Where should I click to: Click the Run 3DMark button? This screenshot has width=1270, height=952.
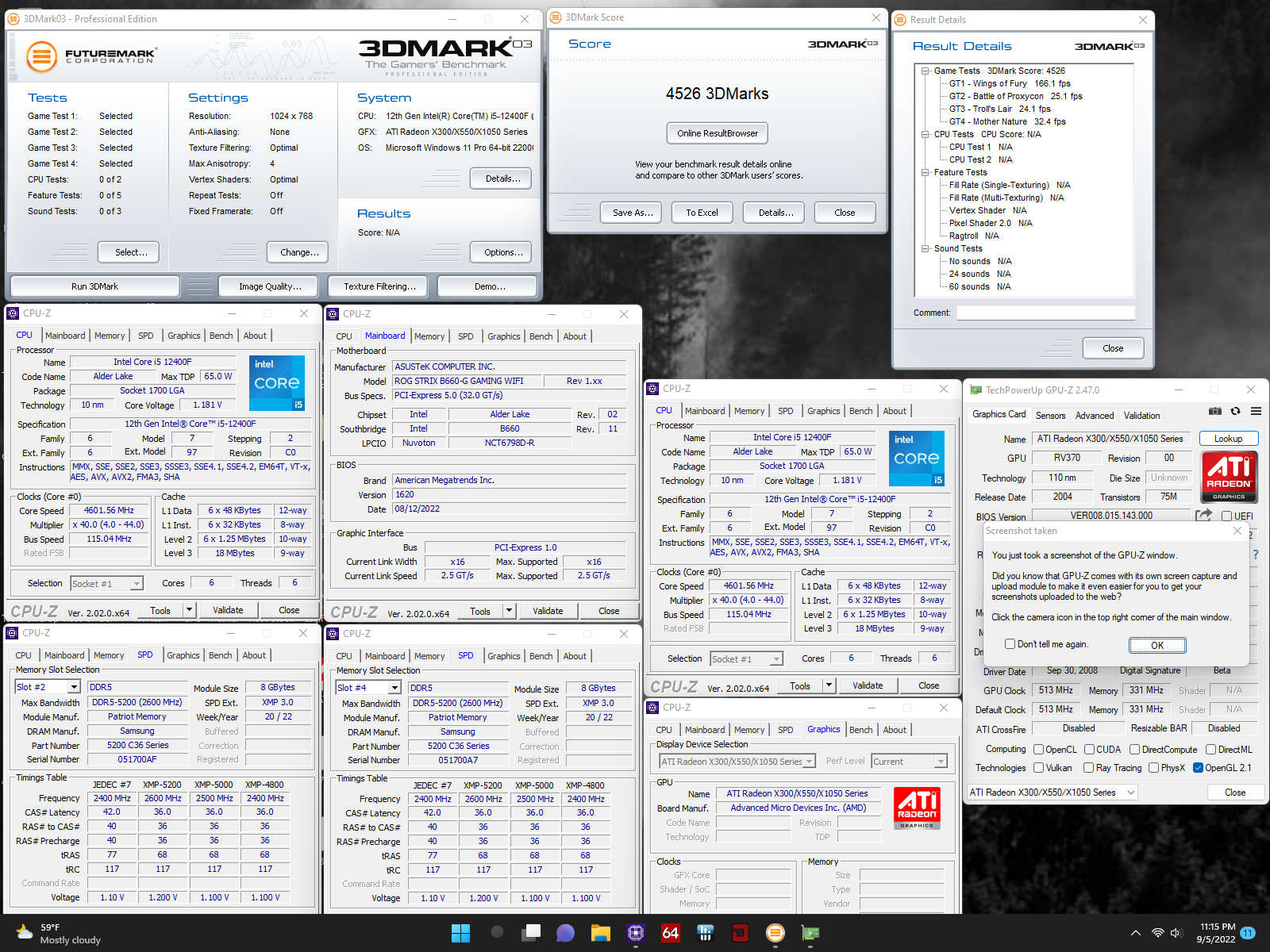coord(94,286)
